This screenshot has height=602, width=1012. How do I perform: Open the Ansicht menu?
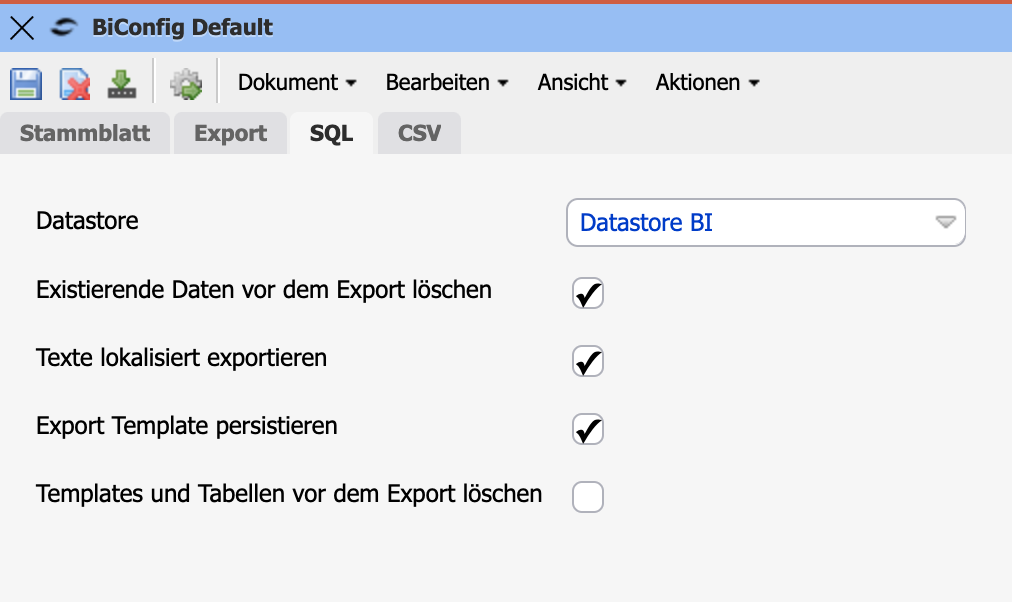(582, 83)
